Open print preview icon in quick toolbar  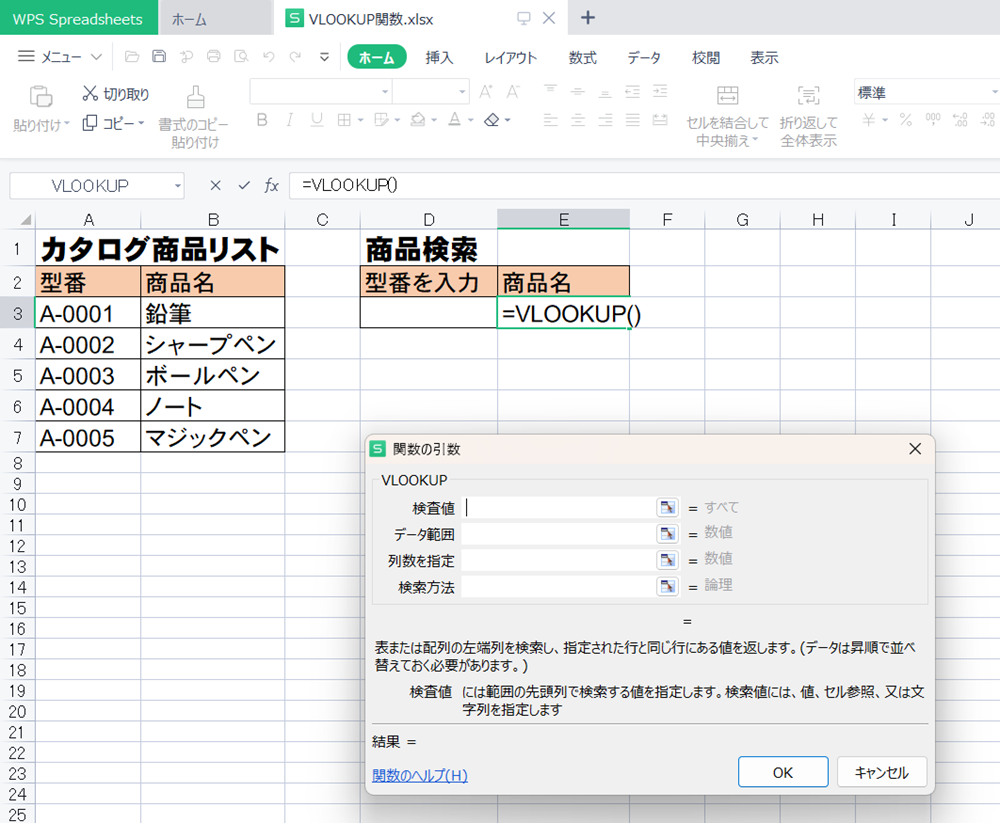[x=241, y=57]
